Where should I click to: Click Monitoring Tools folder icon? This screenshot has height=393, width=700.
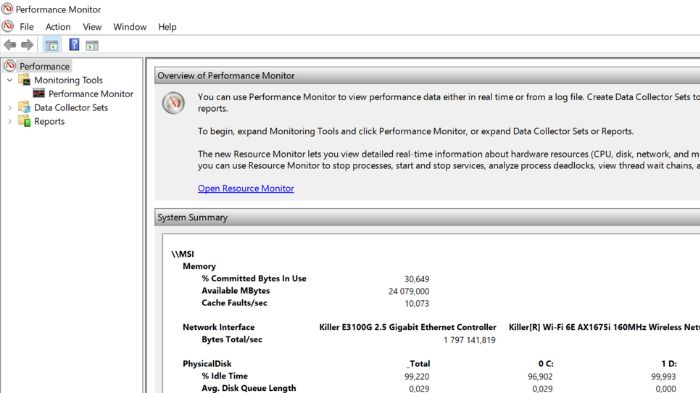click(24, 79)
